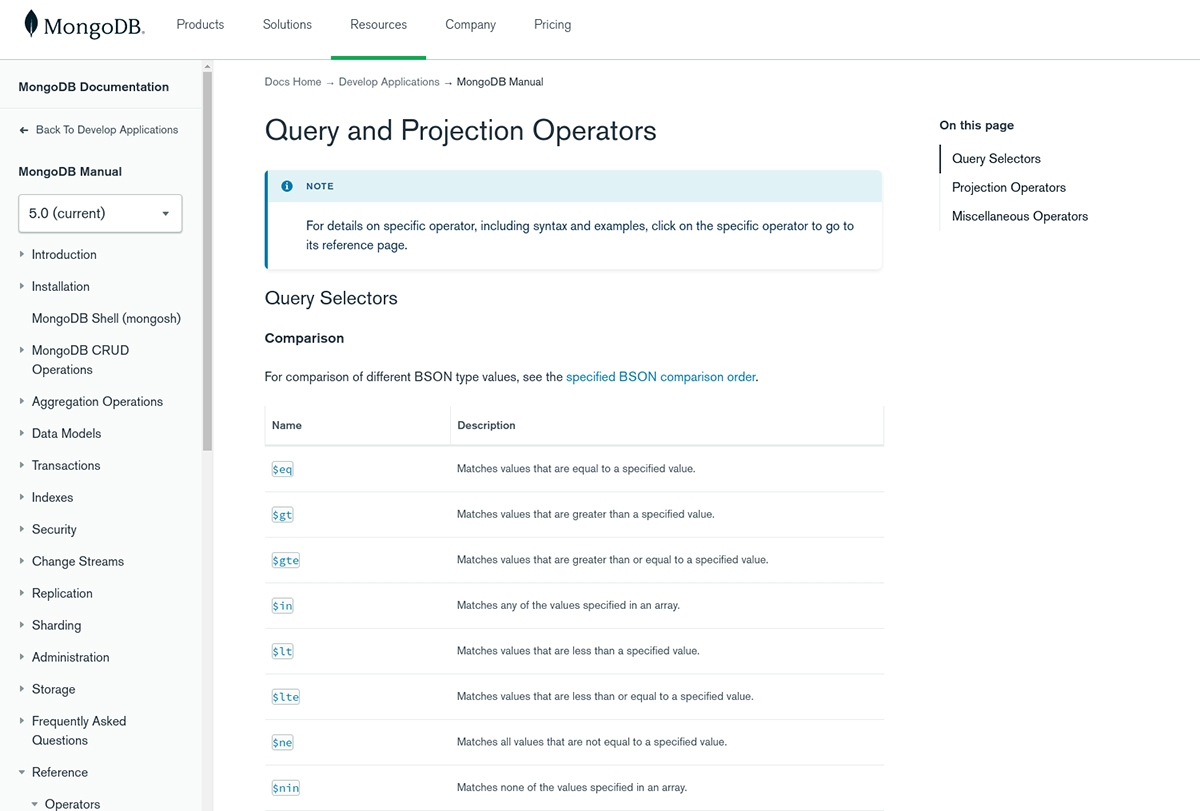Open the 5.0 (current) version dropdown

[x=100, y=213]
